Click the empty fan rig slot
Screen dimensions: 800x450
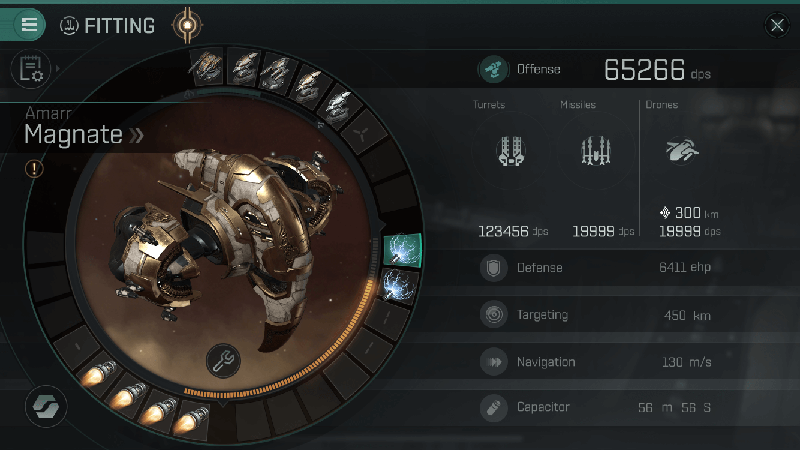pyautogui.click(x=363, y=135)
